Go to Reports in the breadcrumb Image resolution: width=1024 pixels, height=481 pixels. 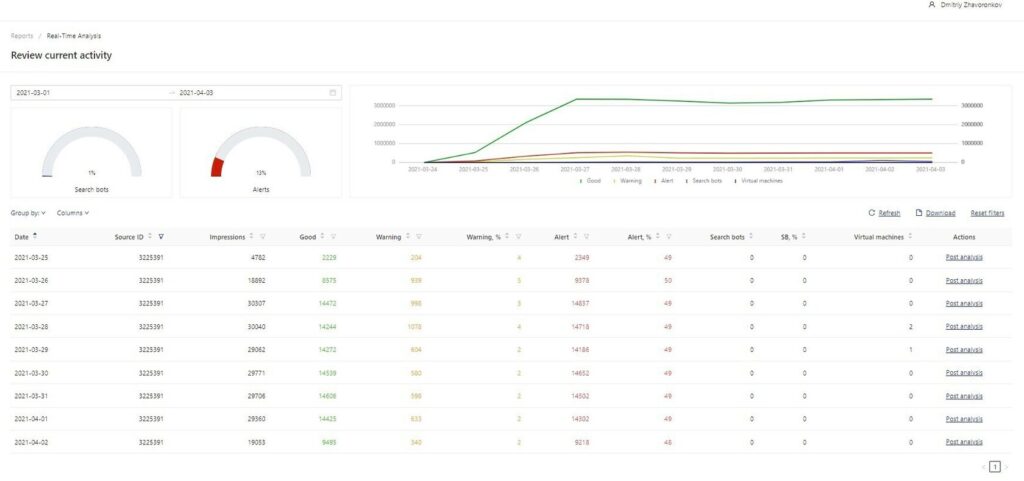pos(22,36)
